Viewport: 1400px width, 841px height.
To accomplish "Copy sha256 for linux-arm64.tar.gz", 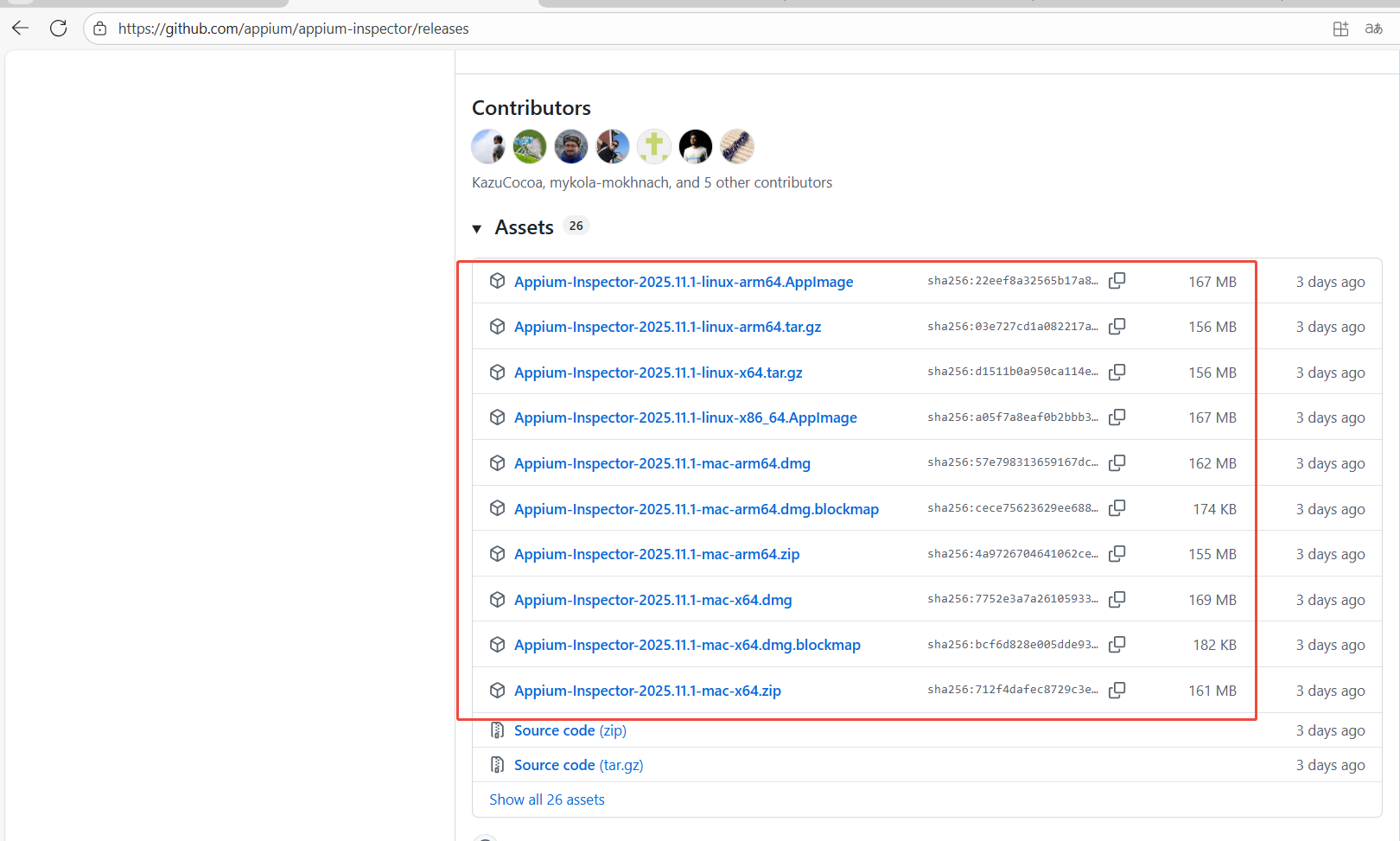I will coord(1117,326).
